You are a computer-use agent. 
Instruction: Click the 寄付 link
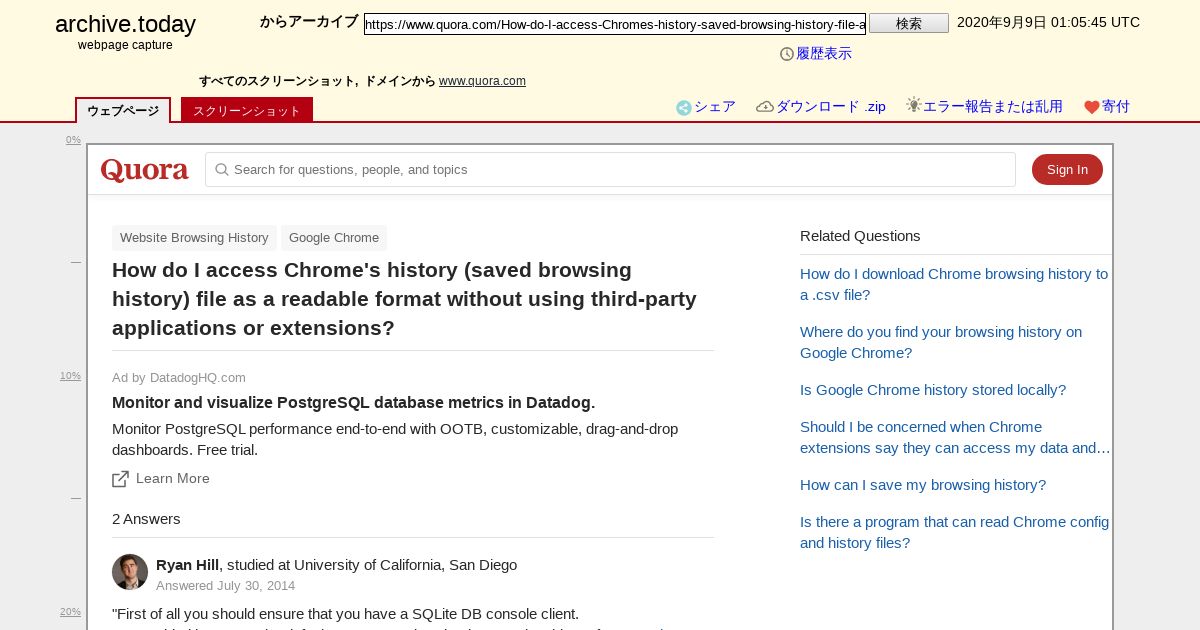pos(1116,107)
